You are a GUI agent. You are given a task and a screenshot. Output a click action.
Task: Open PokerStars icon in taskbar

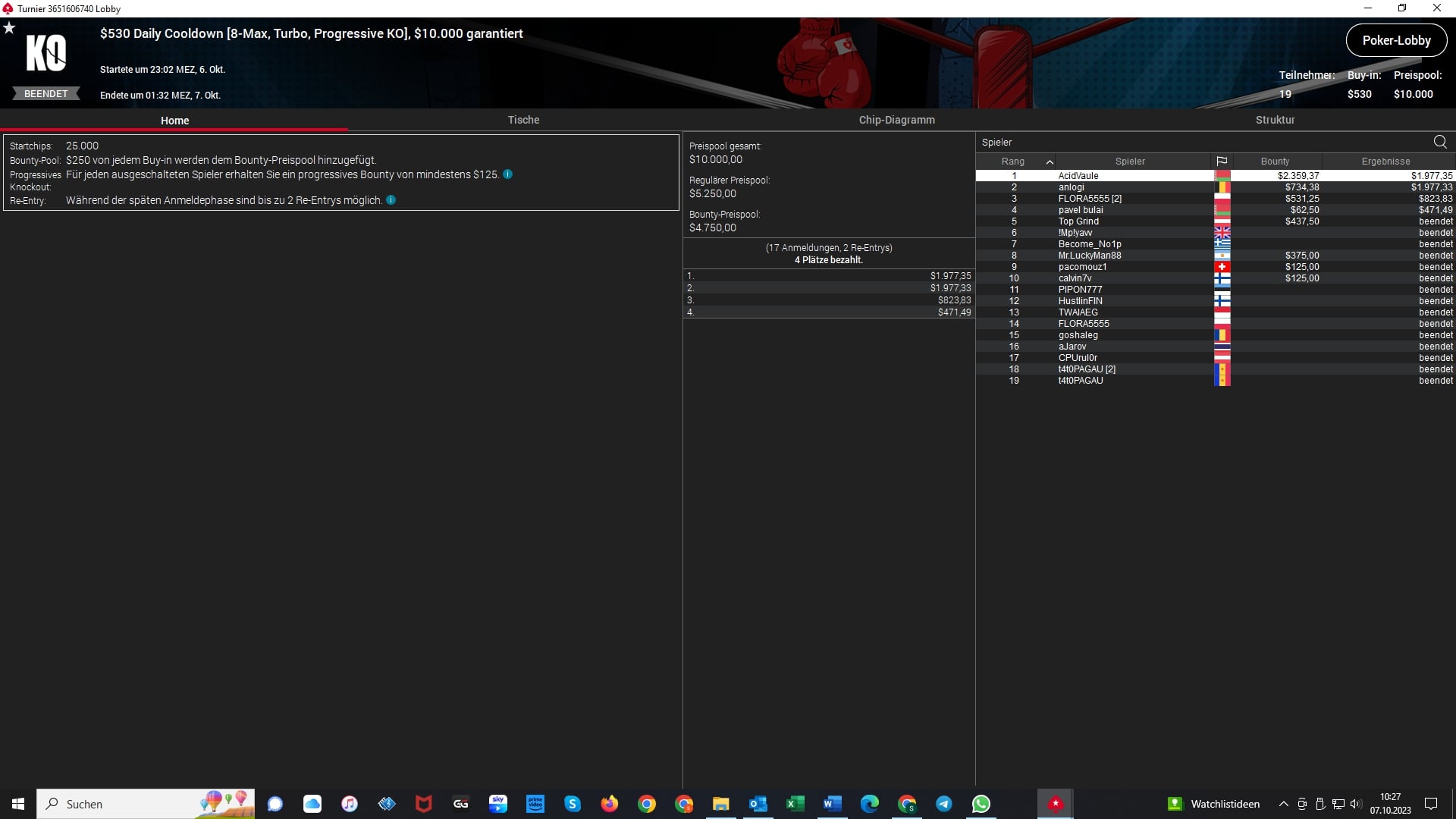click(x=1055, y=804)
